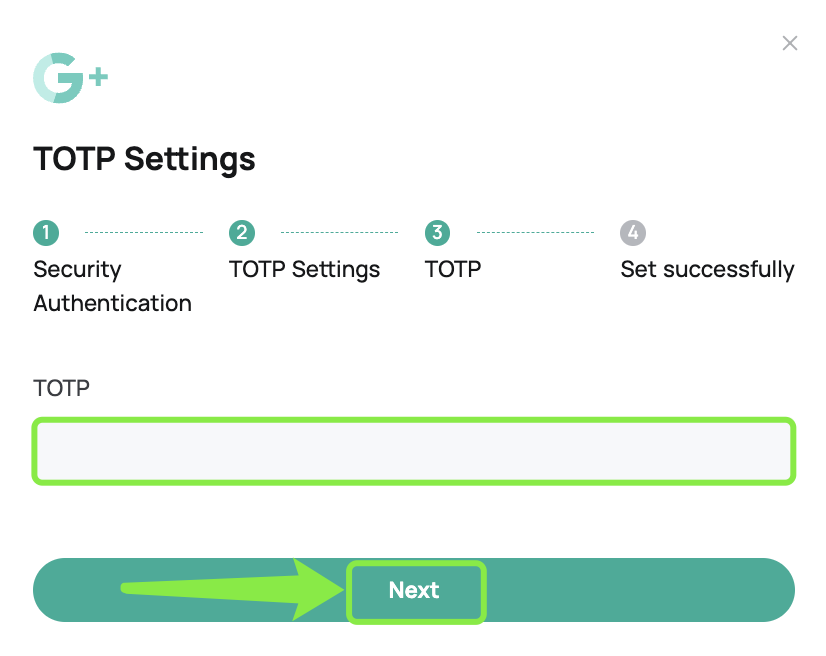The image size is (826, 656).
Task: Click the word Security under step one
Action: pyautogui.click(x=77, y=269)
